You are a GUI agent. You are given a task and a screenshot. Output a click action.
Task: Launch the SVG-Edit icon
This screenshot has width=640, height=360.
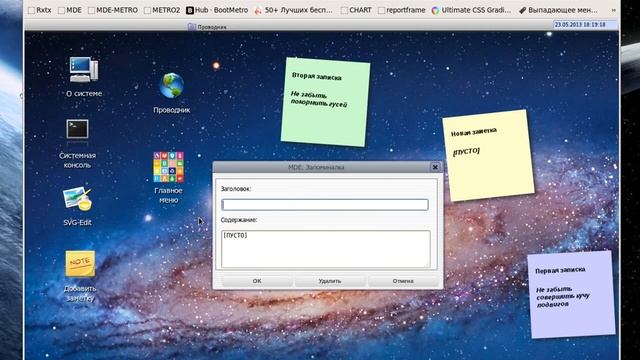(x=77, y=199)
